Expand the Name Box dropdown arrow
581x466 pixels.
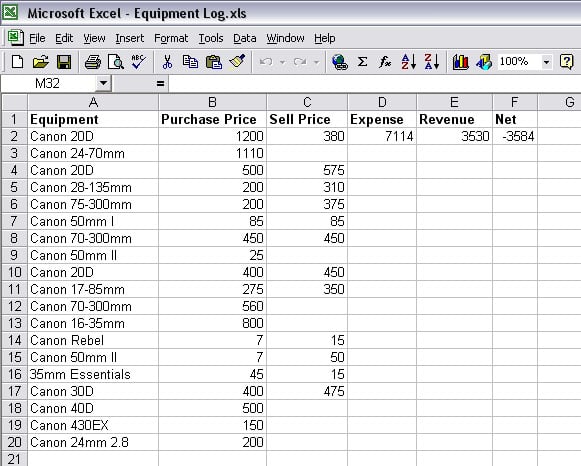point(103,83)
